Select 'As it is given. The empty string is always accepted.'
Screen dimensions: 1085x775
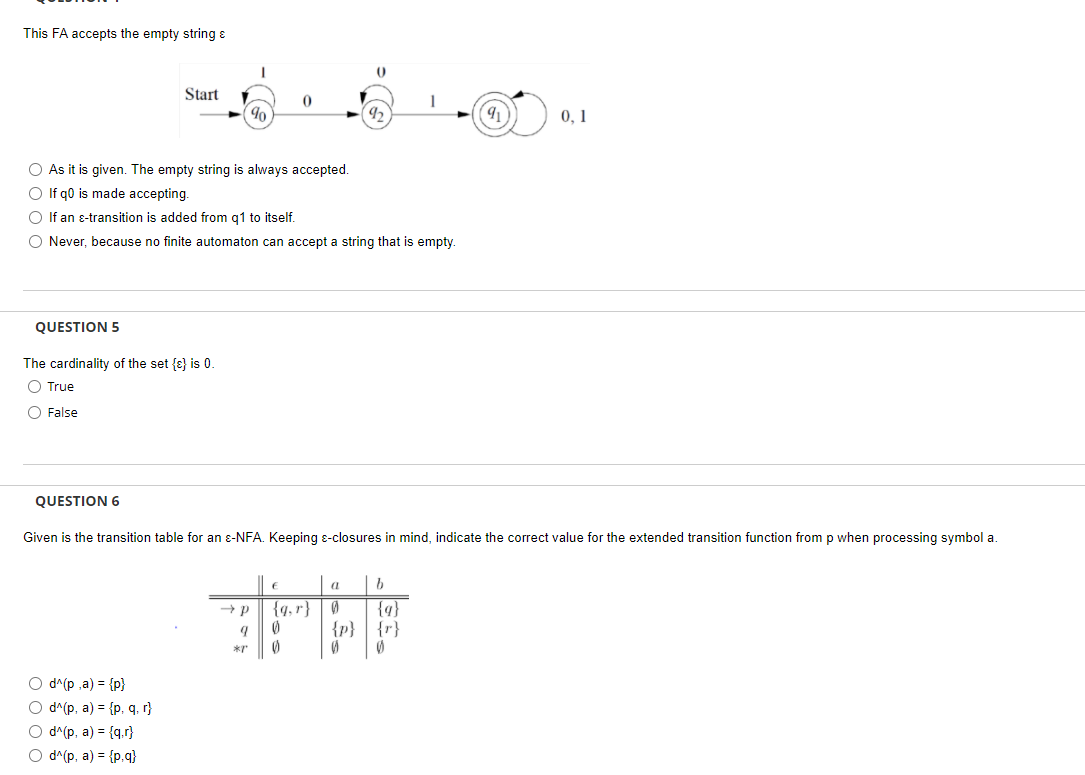click(x=35, y=169)
